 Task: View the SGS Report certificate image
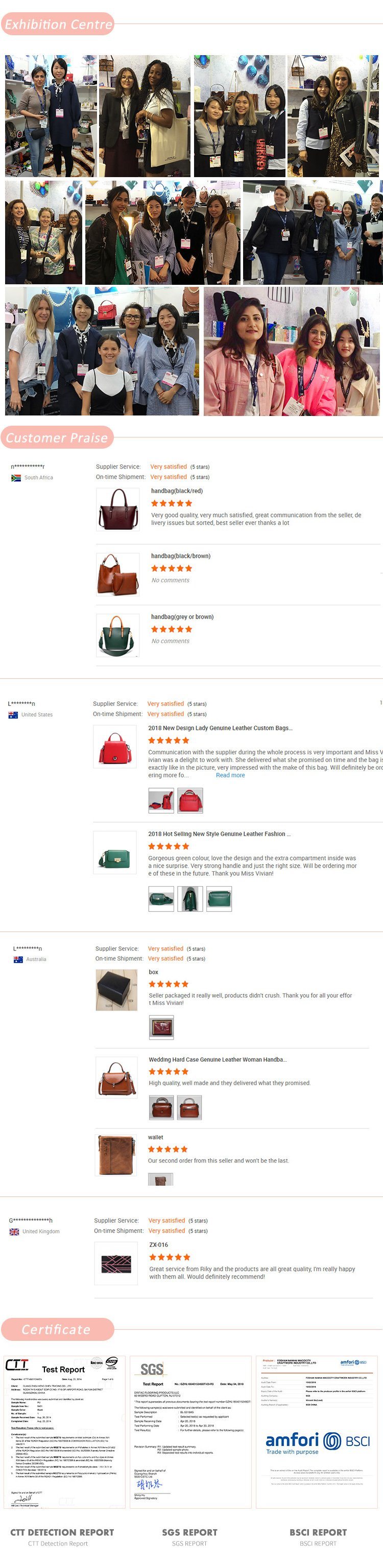click(191, 1432)
